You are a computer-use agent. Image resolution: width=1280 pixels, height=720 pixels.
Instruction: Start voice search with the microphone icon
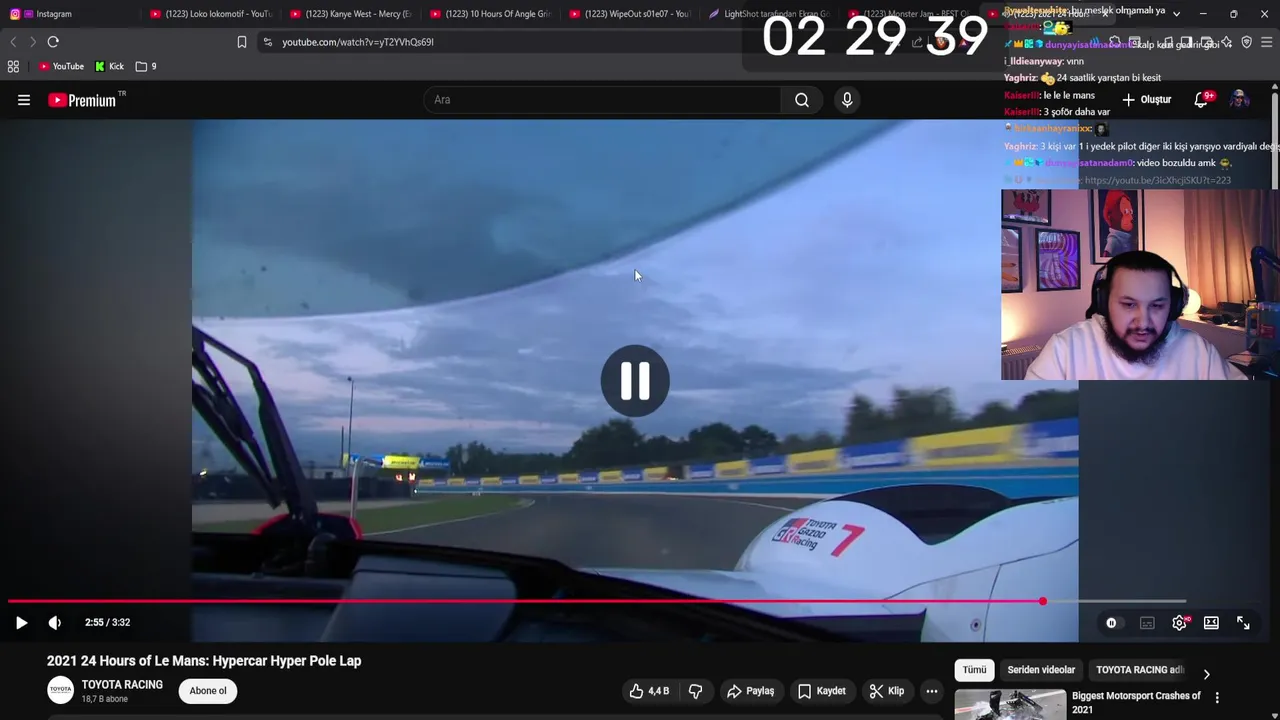847,100
